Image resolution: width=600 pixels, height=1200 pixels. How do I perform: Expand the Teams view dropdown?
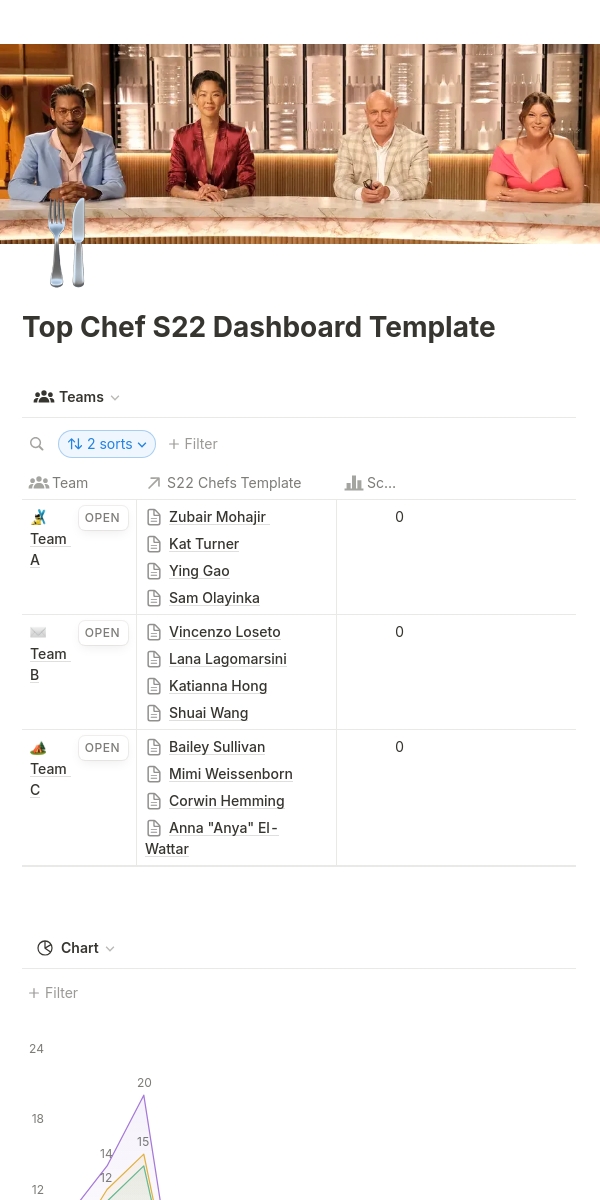coord(77,397)
